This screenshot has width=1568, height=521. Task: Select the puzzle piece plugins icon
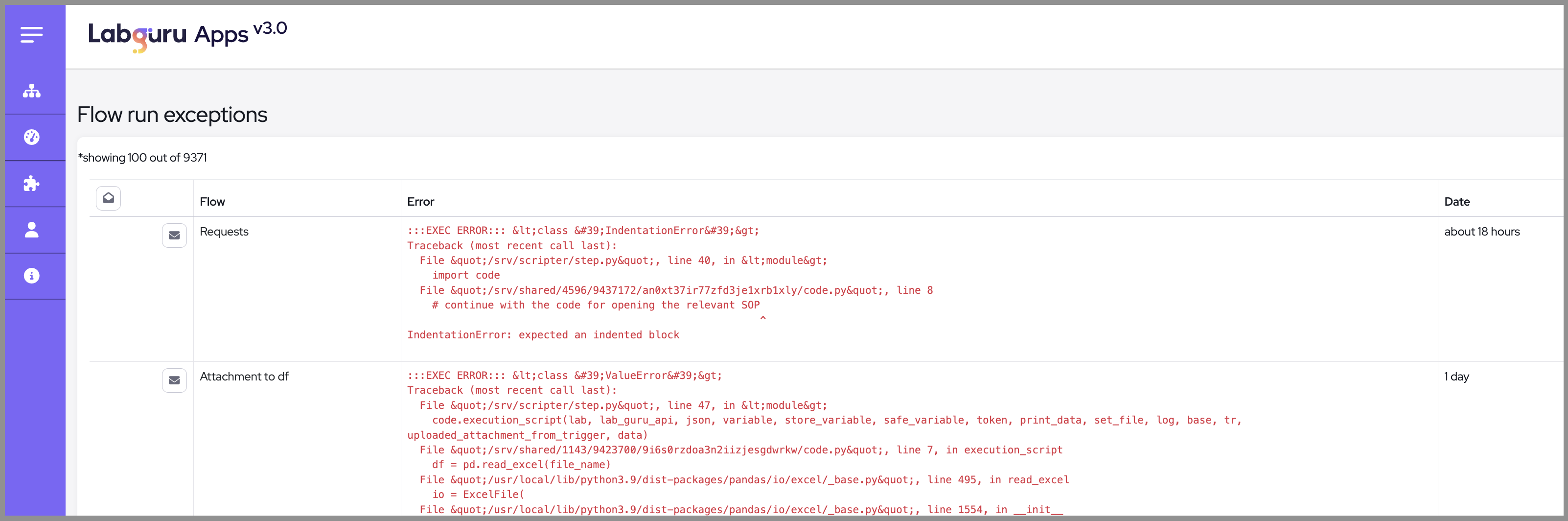click(32, 184)
